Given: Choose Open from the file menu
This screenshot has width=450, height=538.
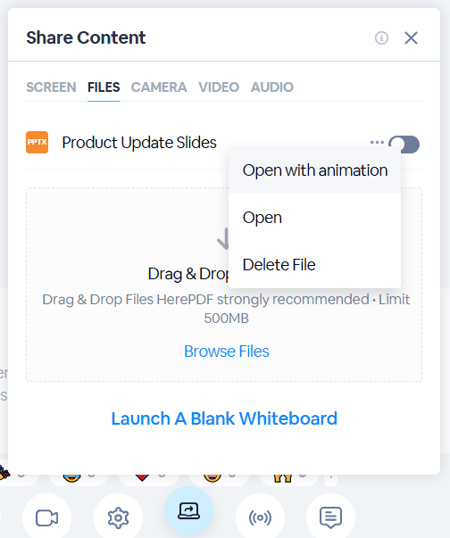Looking at the screenshot, I should 315,218.
